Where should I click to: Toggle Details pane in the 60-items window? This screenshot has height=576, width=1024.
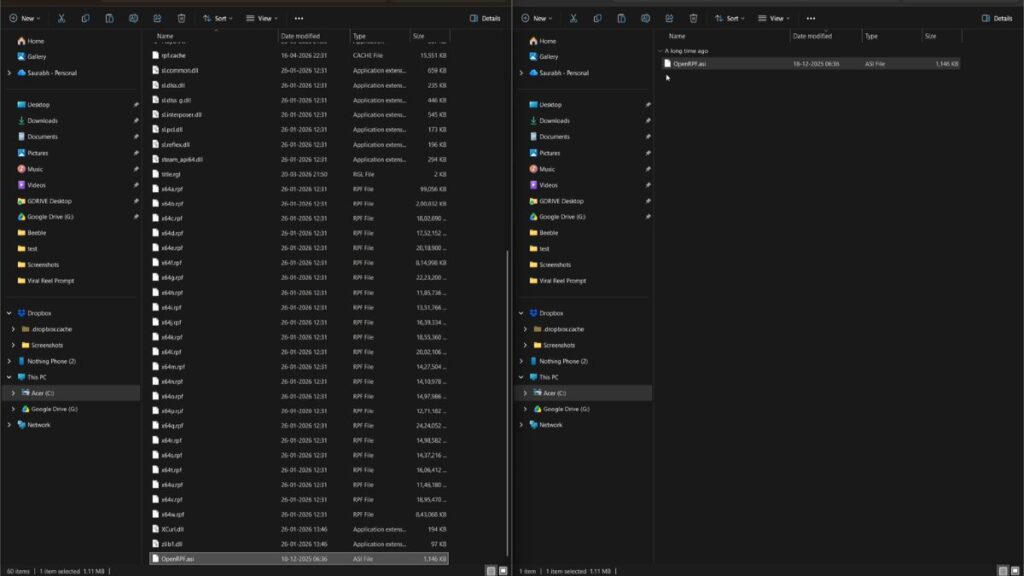click(485, 18)
